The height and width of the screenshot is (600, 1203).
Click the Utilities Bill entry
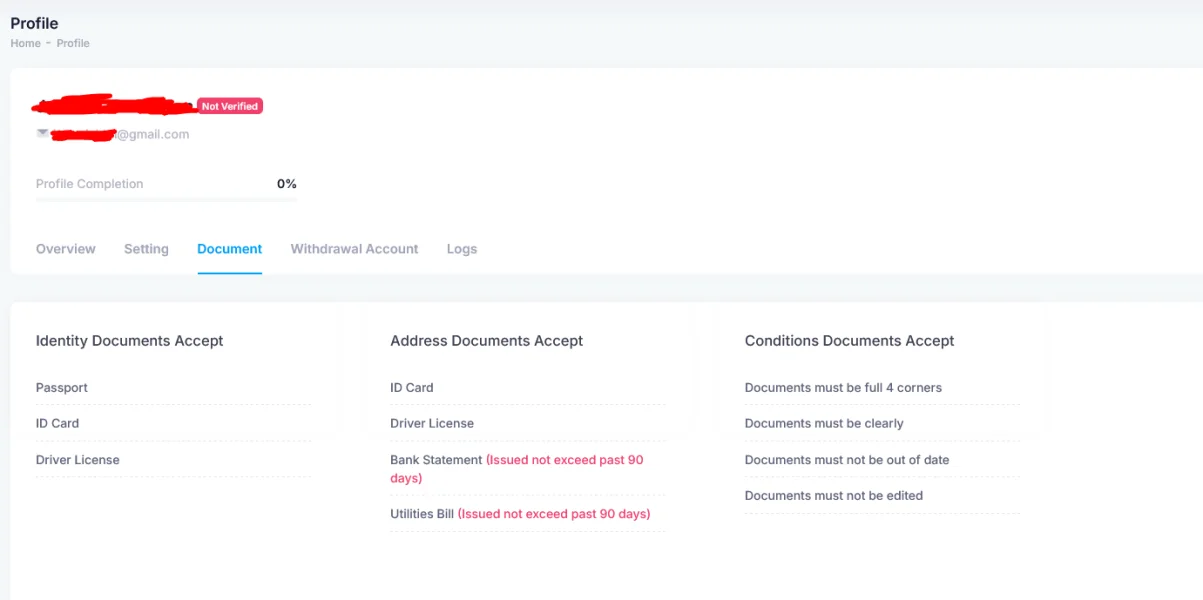tap(422, 514)
